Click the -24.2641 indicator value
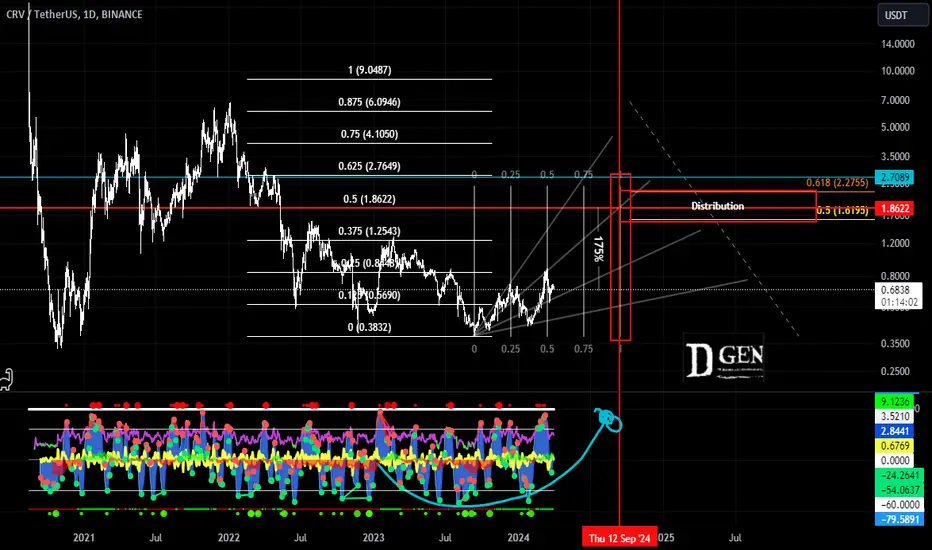The width and height of the screenshot is (932, 550). pyautogui.click(x=899, y=475)
